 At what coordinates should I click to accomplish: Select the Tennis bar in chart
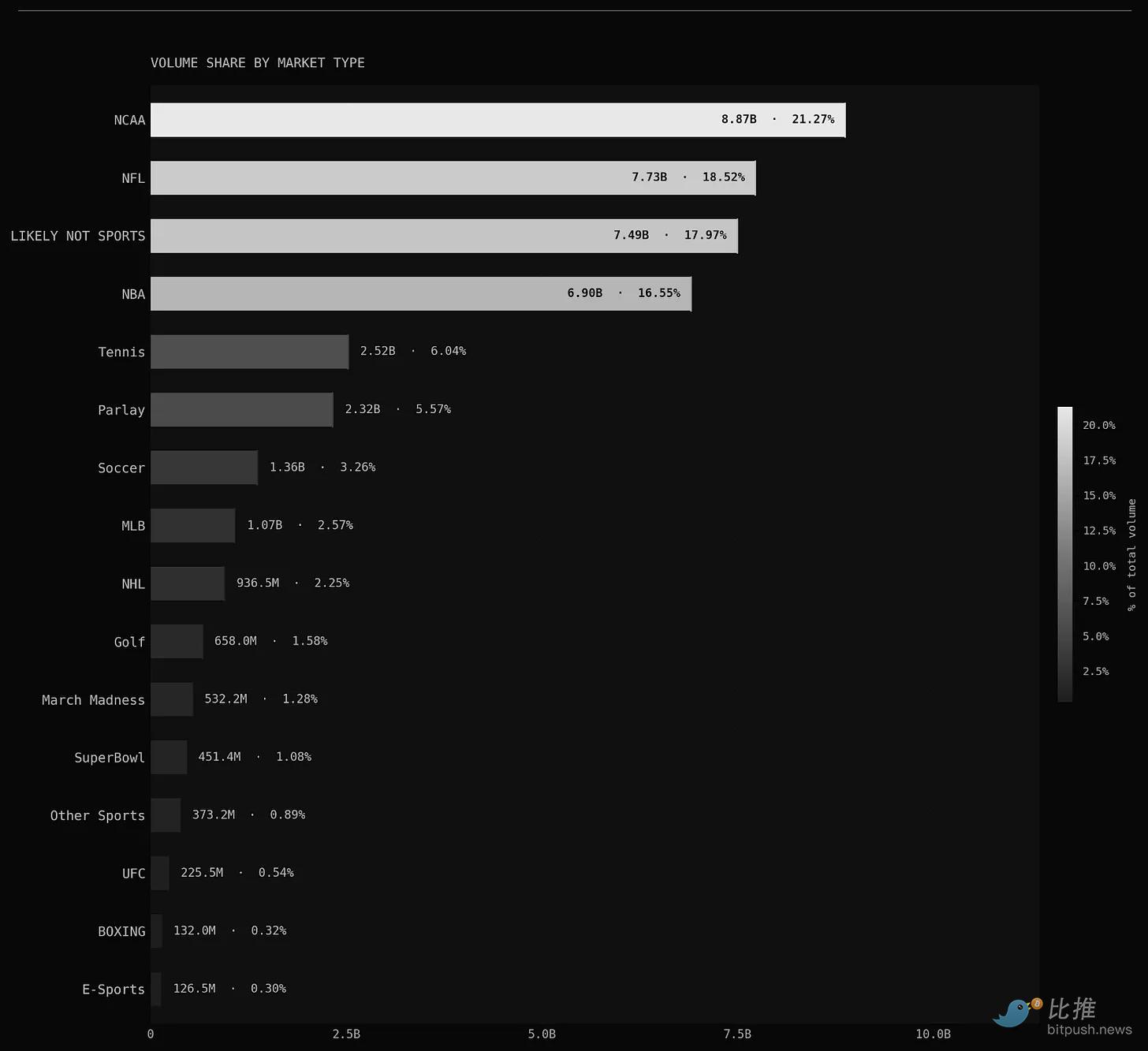click(249, 352)
